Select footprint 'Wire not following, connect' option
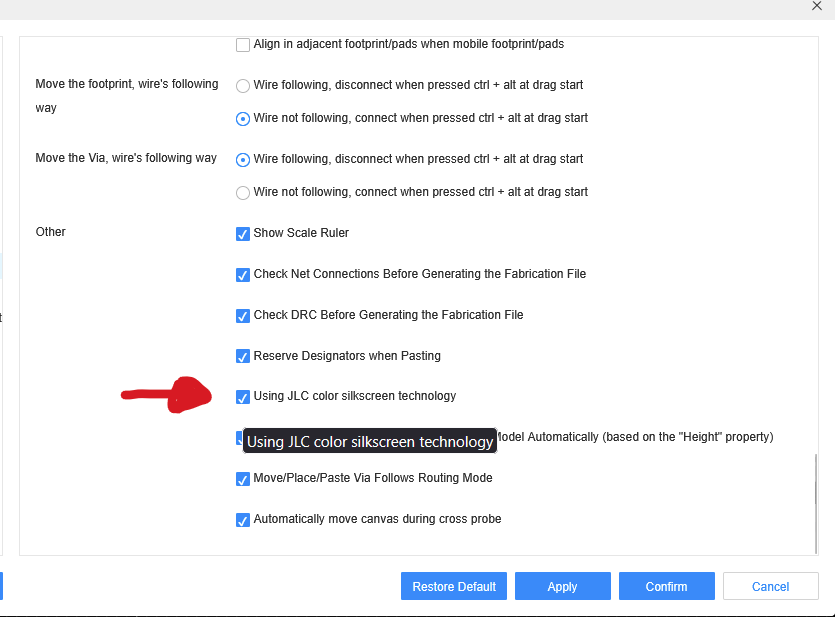Screen dimensions: 835x617 pos(243,119)
